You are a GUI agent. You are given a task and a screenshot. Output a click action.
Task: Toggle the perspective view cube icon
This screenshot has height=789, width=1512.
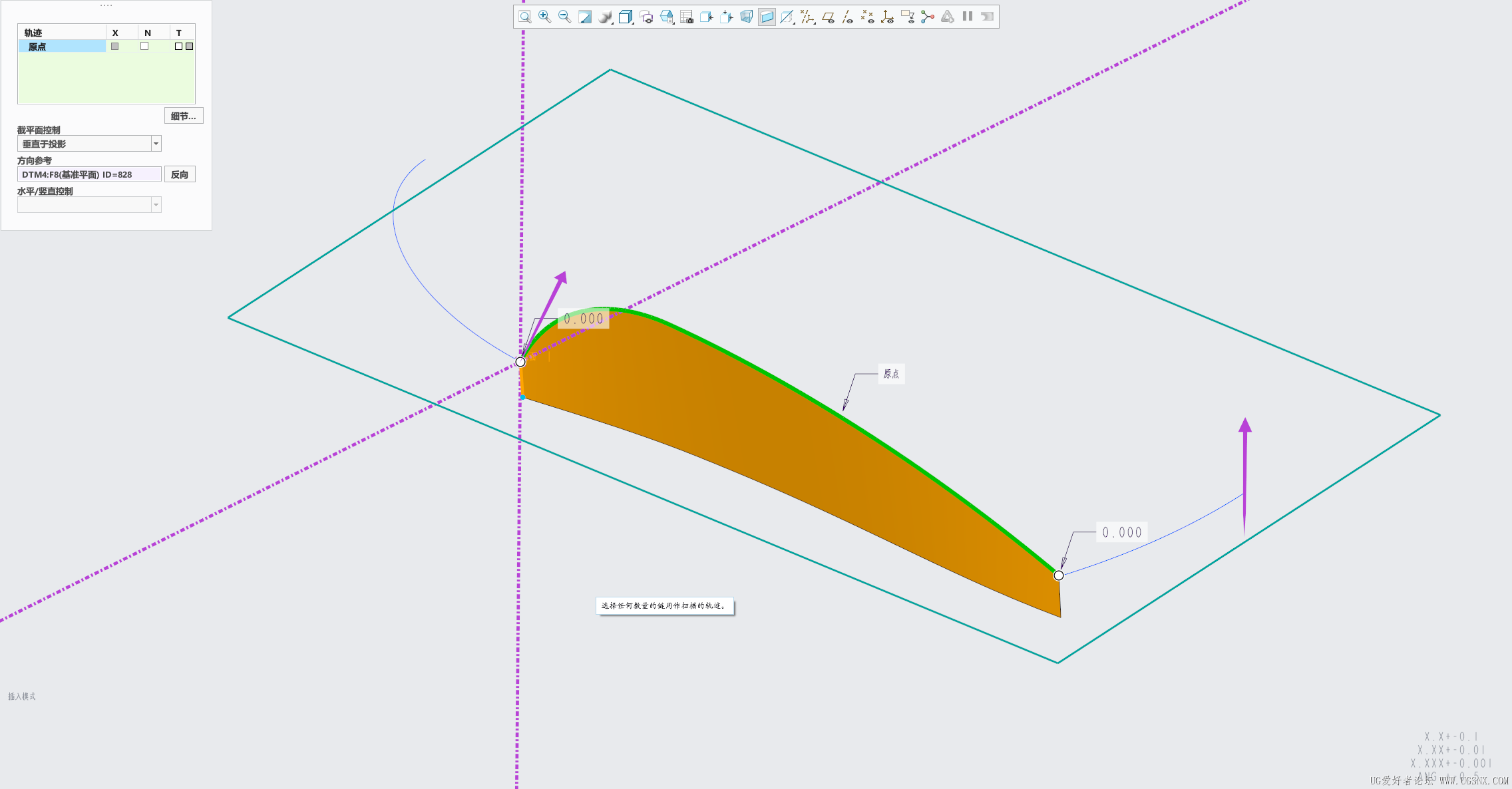[x=747, y=17]
